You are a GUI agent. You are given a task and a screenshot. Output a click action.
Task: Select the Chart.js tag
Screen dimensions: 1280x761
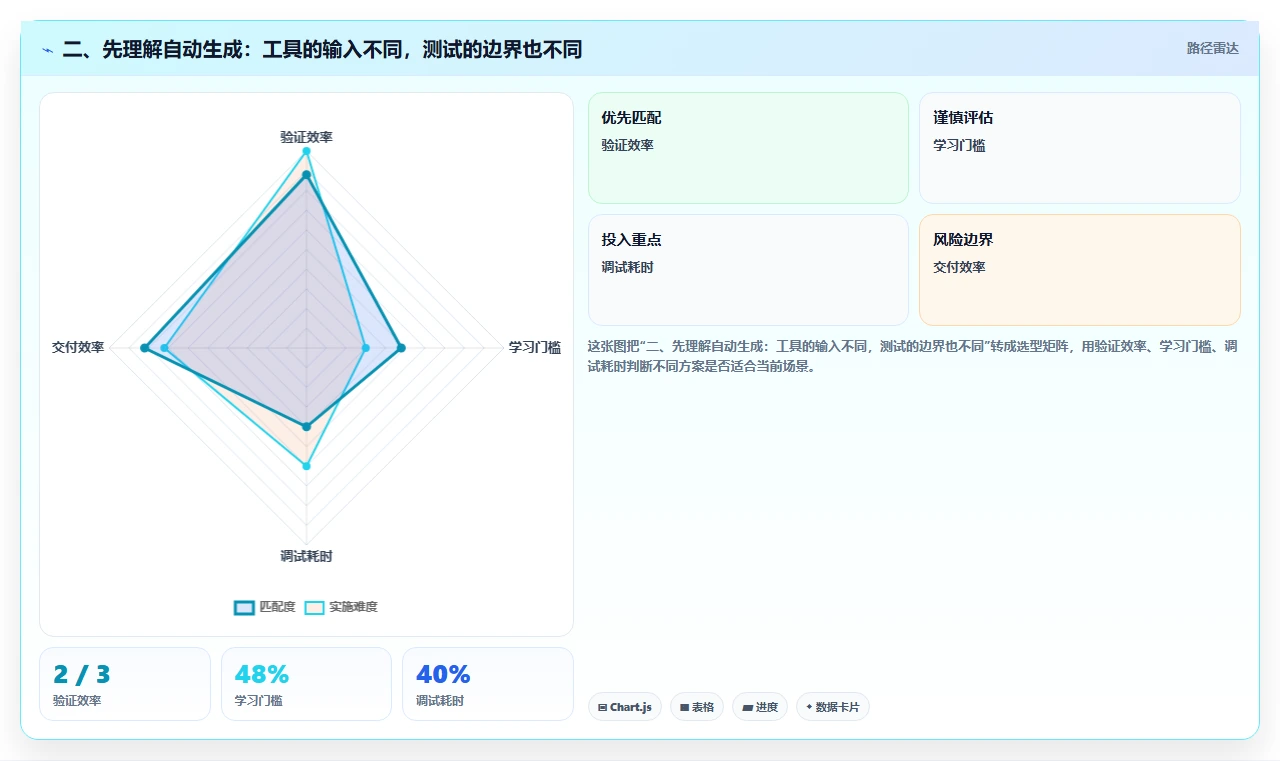(x=625, y=707)
